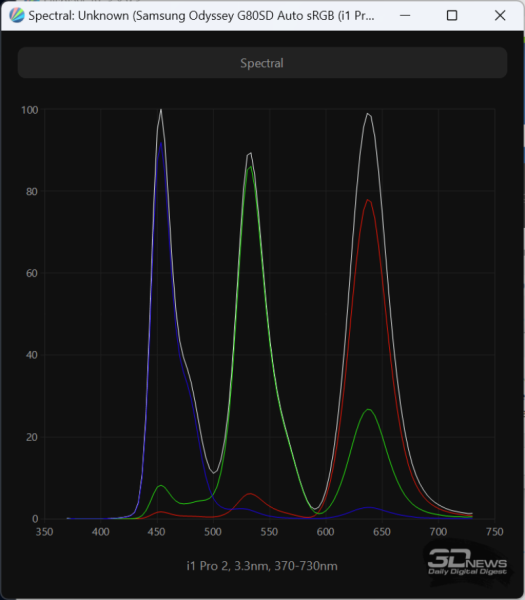This screenshot has width=525, height=600.
Task: Click the 350 label on horizontal axis
Action: point(44,532)
